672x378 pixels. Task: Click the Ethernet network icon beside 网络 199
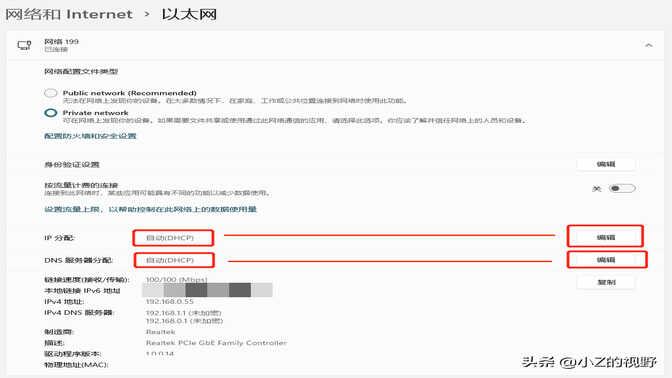click(24, 45)
